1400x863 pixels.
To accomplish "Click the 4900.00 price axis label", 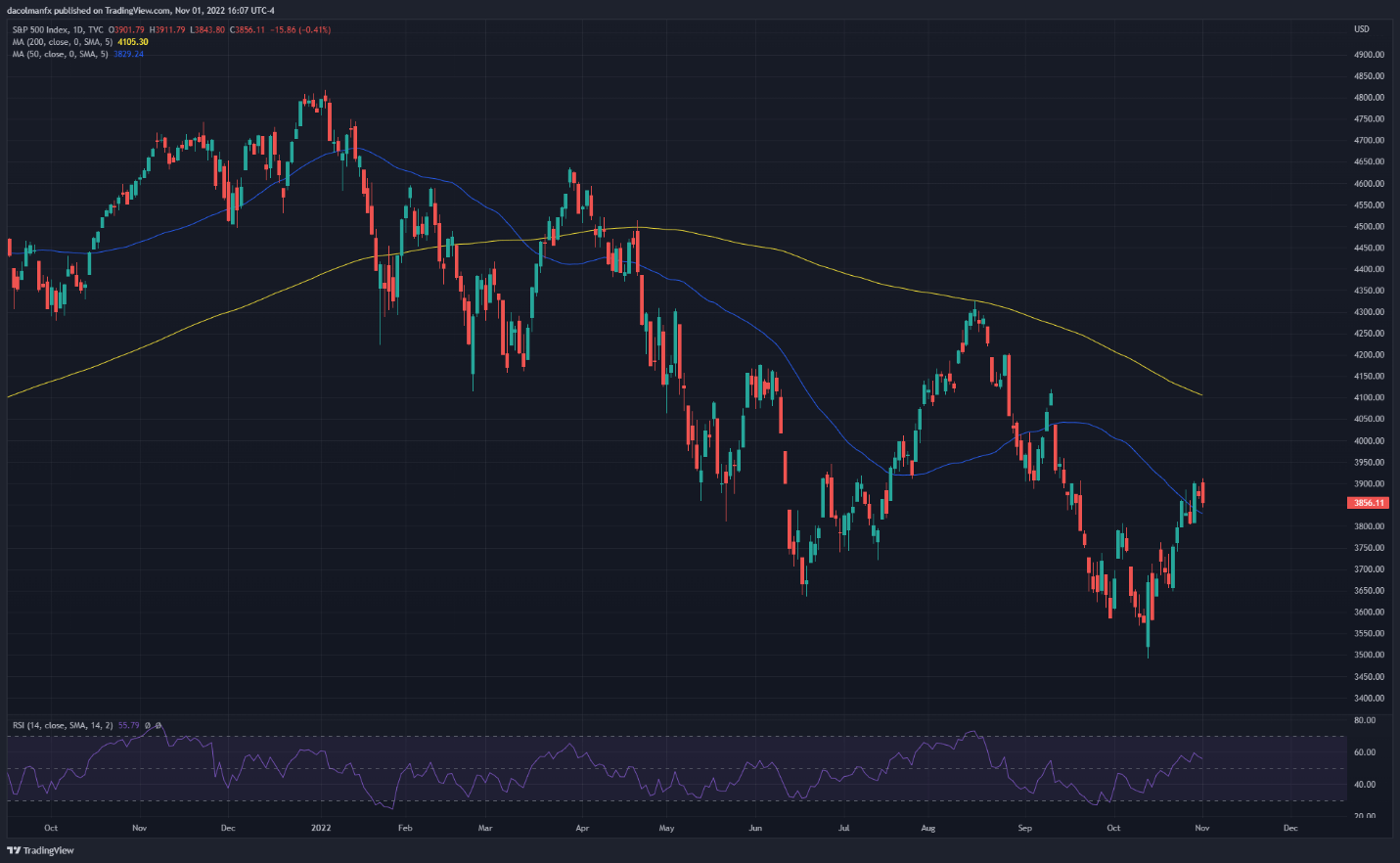I will (x=1369, y=55).
